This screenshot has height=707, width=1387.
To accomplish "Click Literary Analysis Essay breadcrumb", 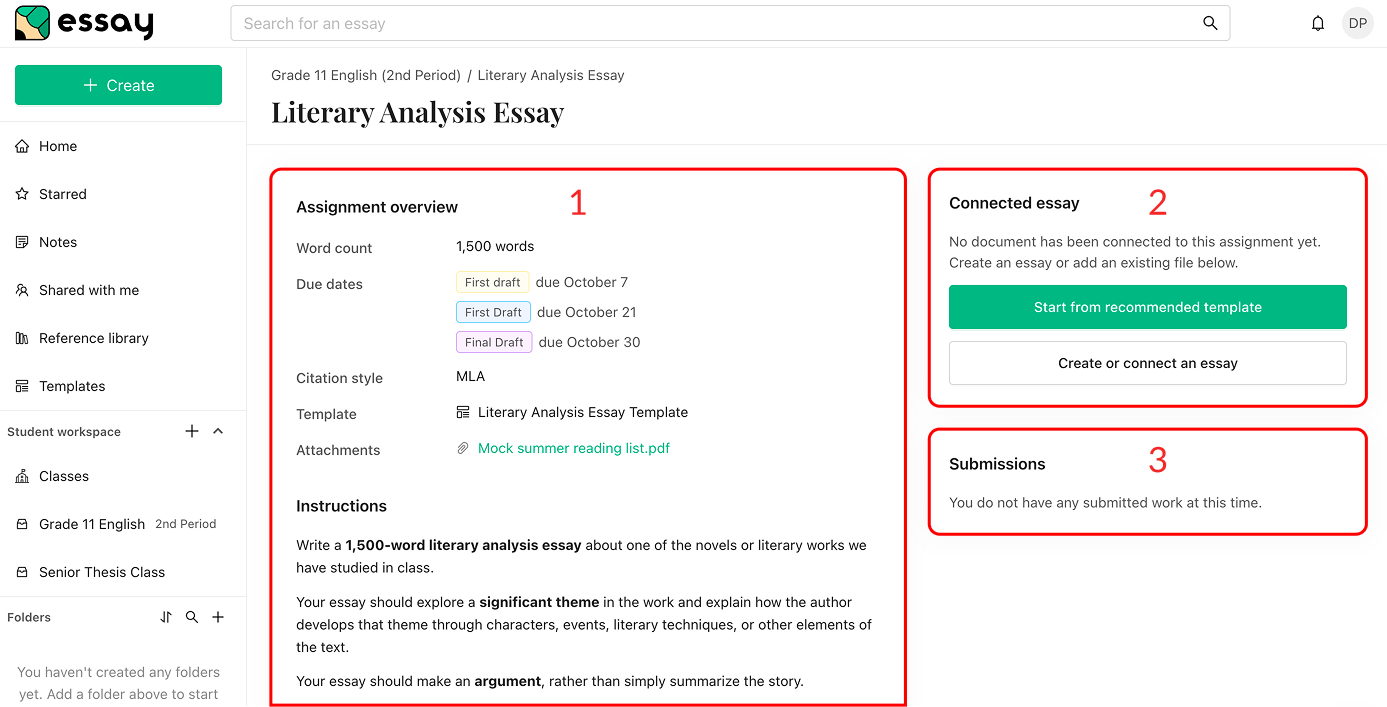I will (551, 75).
